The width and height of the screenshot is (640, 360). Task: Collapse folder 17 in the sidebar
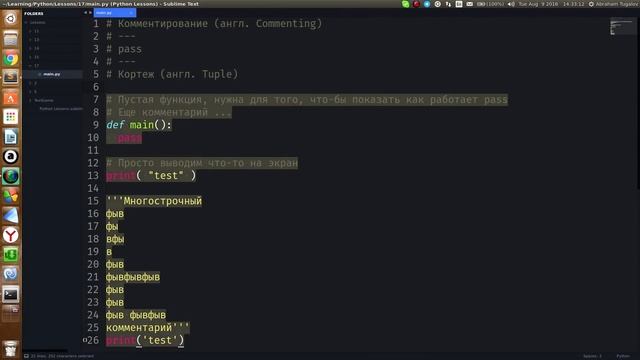(31, 66)
